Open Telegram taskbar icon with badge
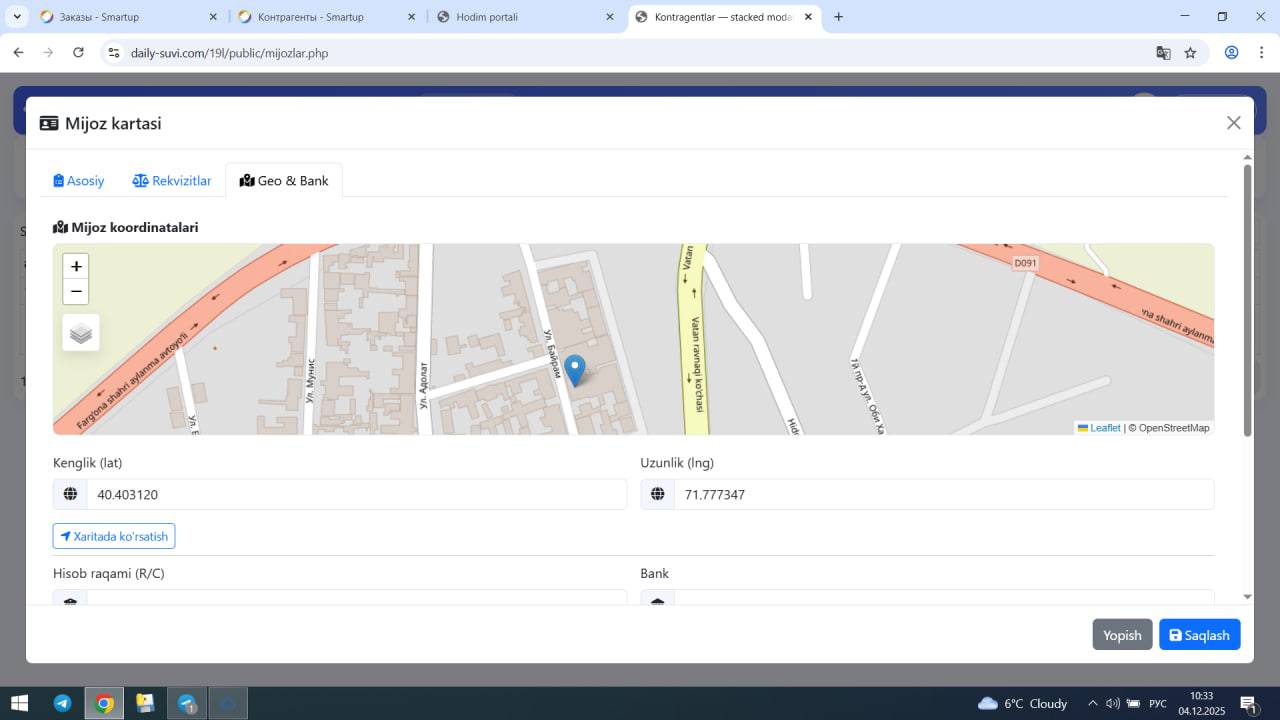Viewport: 1280px width, 720px height. 187,703
